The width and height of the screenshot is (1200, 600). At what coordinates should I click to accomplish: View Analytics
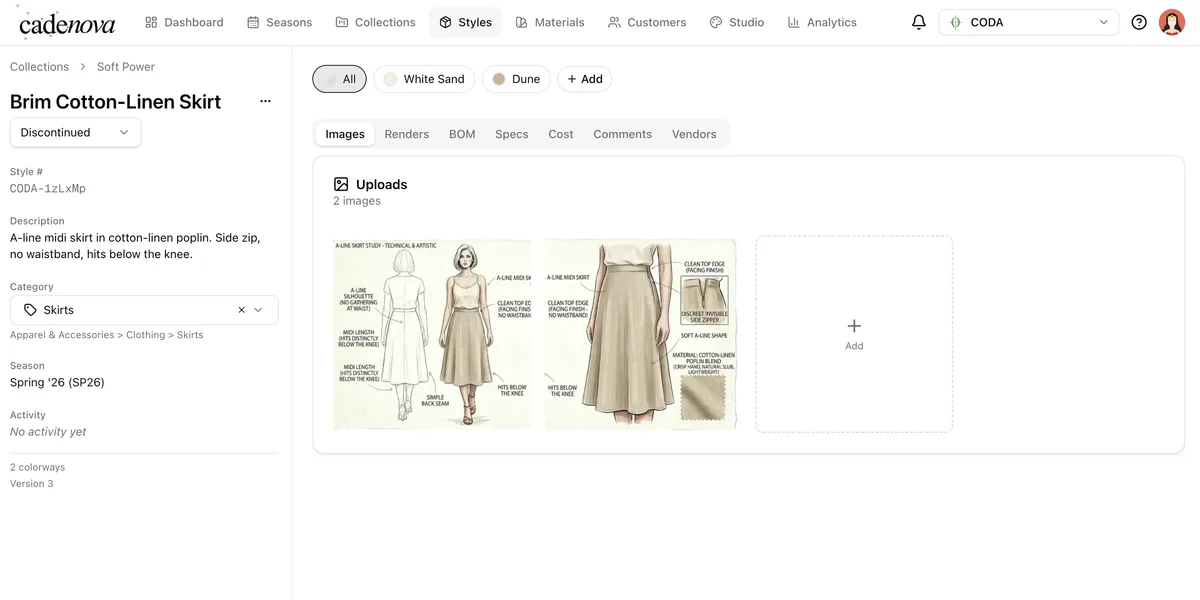click(822, 22)
